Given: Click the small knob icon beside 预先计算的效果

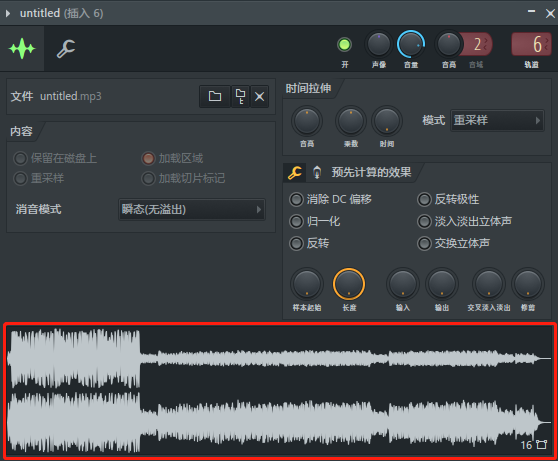Looking at the screenshot, I should [316, 173].
